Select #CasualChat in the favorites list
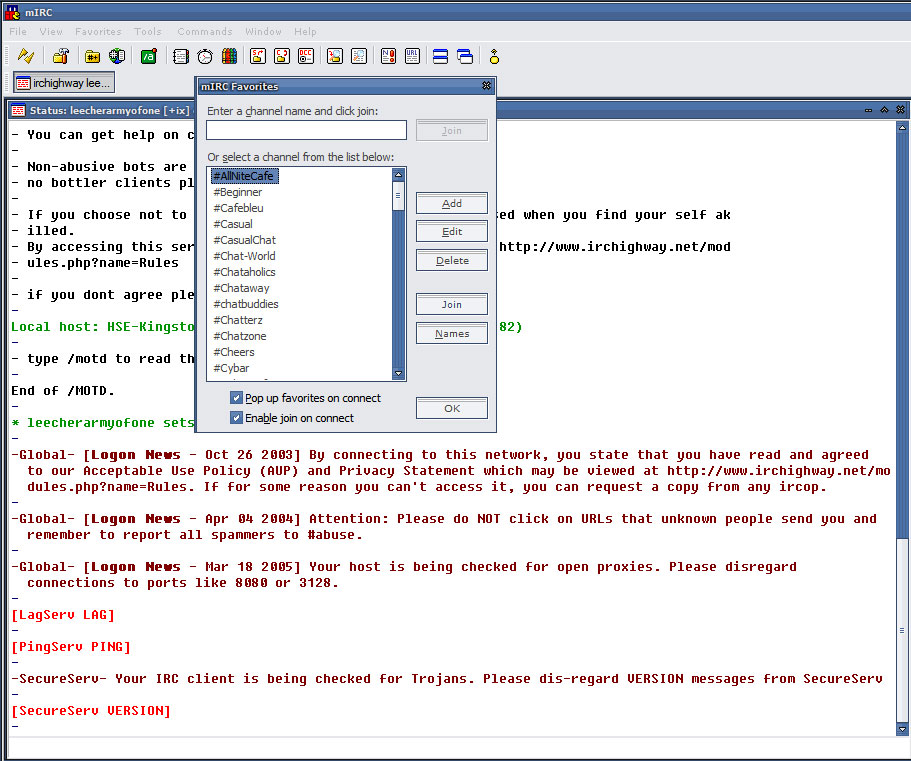 click(245, 239)
